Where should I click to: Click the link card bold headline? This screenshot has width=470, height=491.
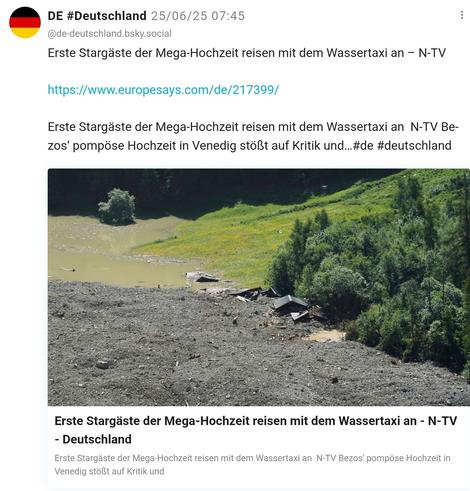point(256,430)
